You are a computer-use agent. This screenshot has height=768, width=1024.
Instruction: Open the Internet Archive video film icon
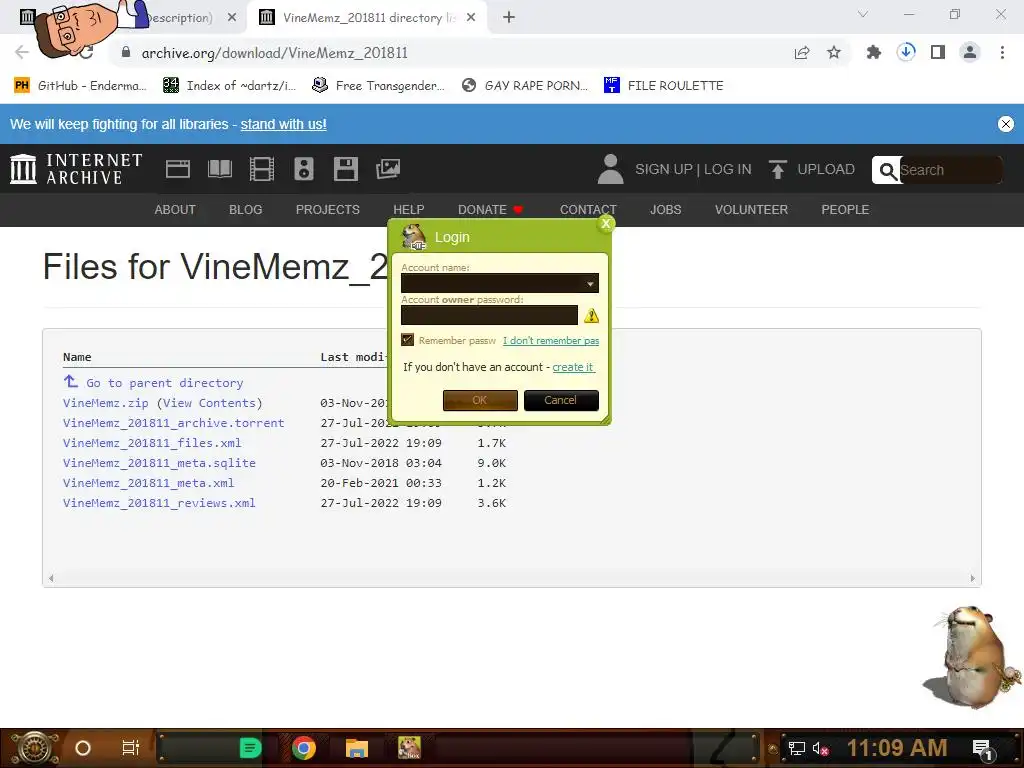point(262,169)
